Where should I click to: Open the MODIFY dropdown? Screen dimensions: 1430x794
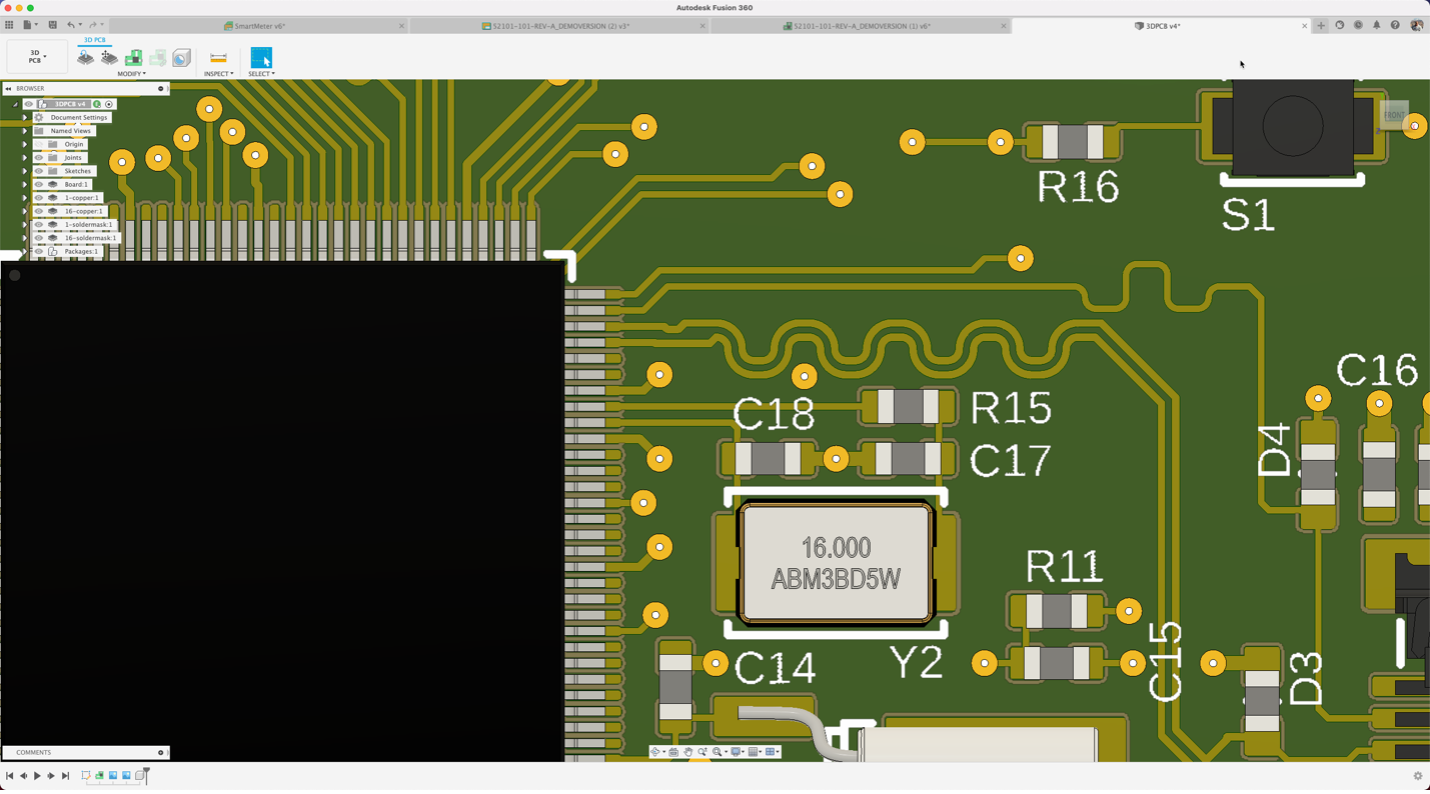(x=132, y=72)
